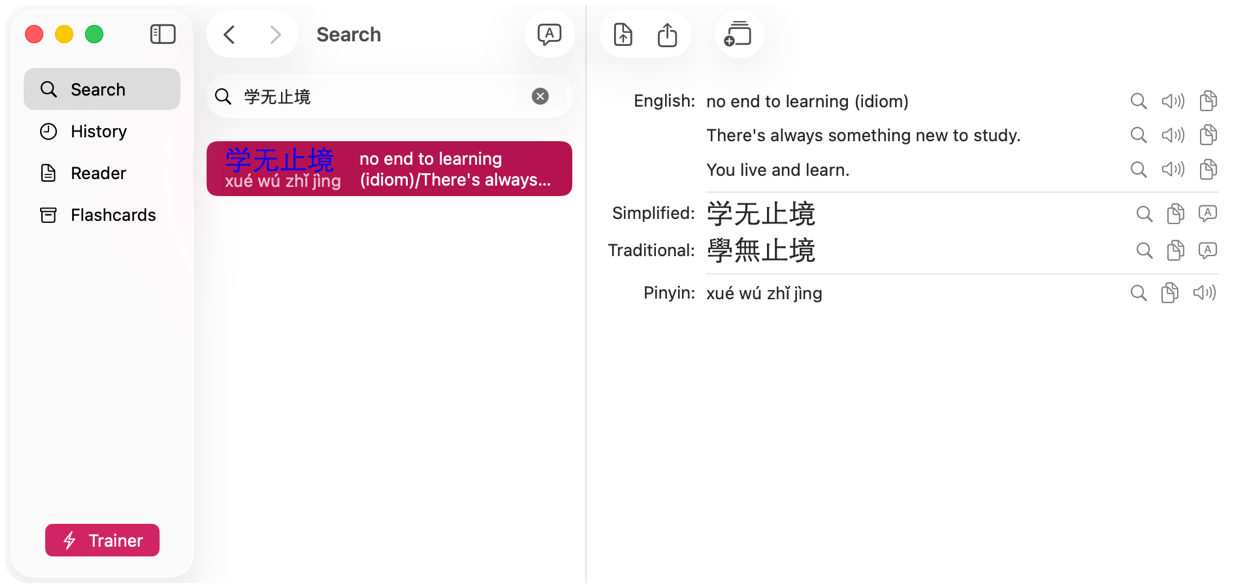Play audio for 'no end to learning'

point(1173,101)
